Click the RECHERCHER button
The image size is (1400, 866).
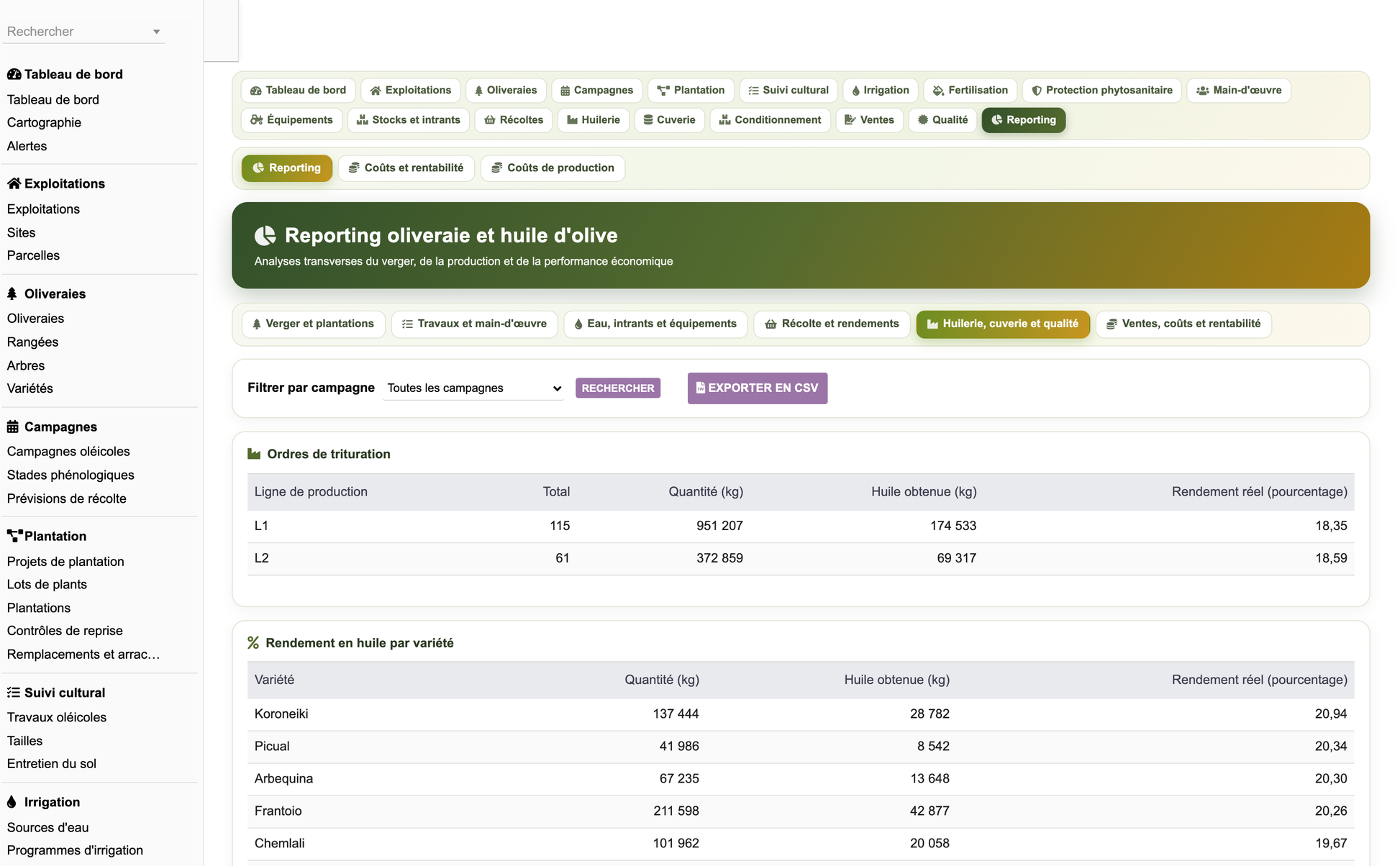(618, 388)
